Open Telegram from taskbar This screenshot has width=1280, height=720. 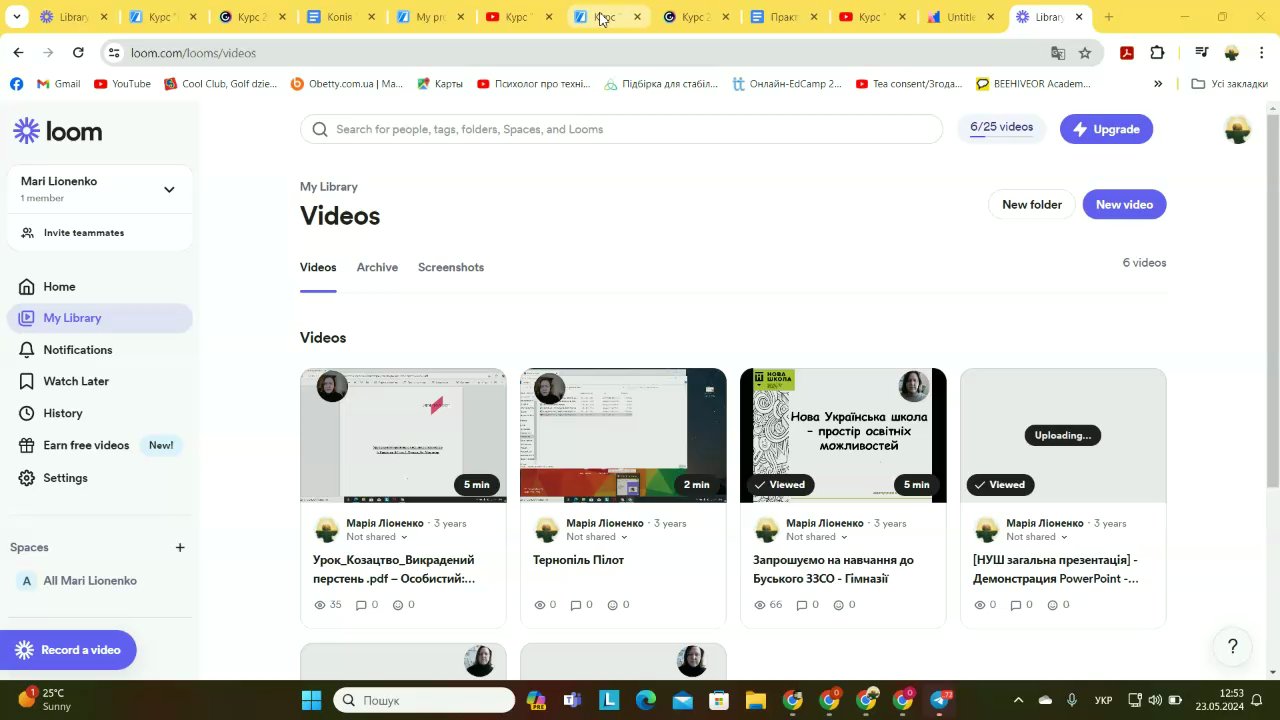pos(940,700)
